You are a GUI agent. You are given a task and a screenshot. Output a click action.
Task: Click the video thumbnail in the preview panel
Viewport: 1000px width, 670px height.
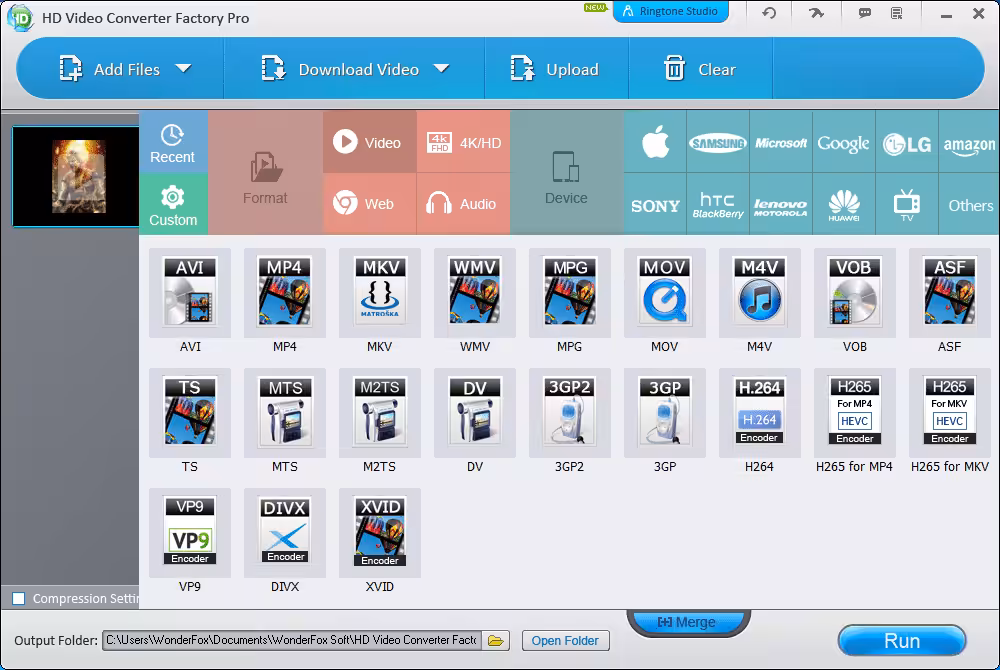75,176
